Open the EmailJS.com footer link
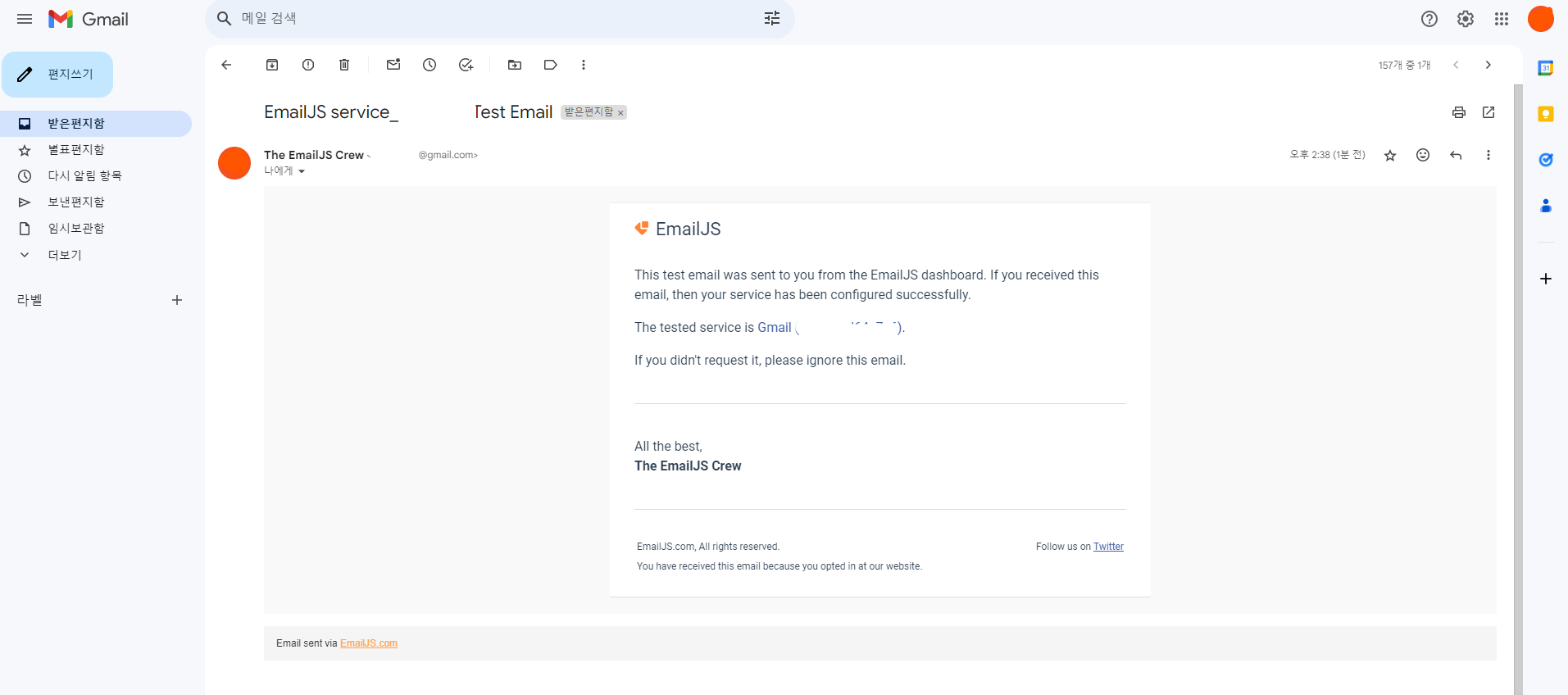1568x695 pixels. coord(369,643)
